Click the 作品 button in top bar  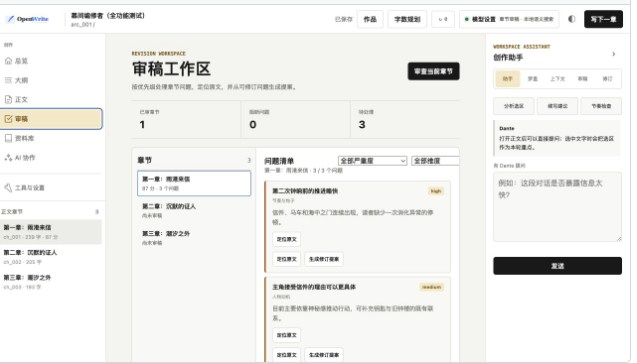[x=370, y=19]
